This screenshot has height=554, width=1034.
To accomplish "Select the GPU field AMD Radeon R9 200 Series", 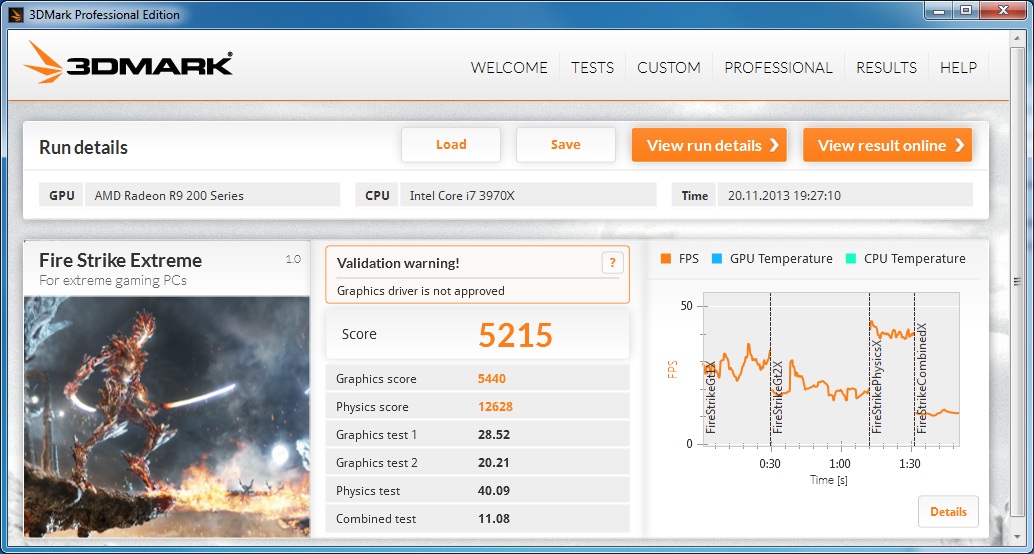I will (212, 195).
